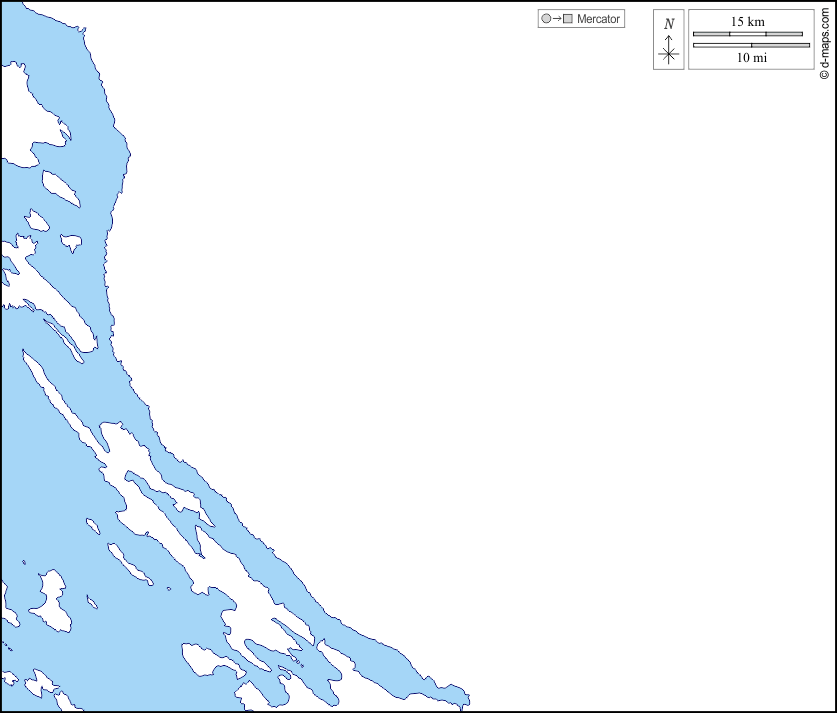837x713 pixels.
Task: Click the island at the bottom-left corner
Action: click(42, 684)
